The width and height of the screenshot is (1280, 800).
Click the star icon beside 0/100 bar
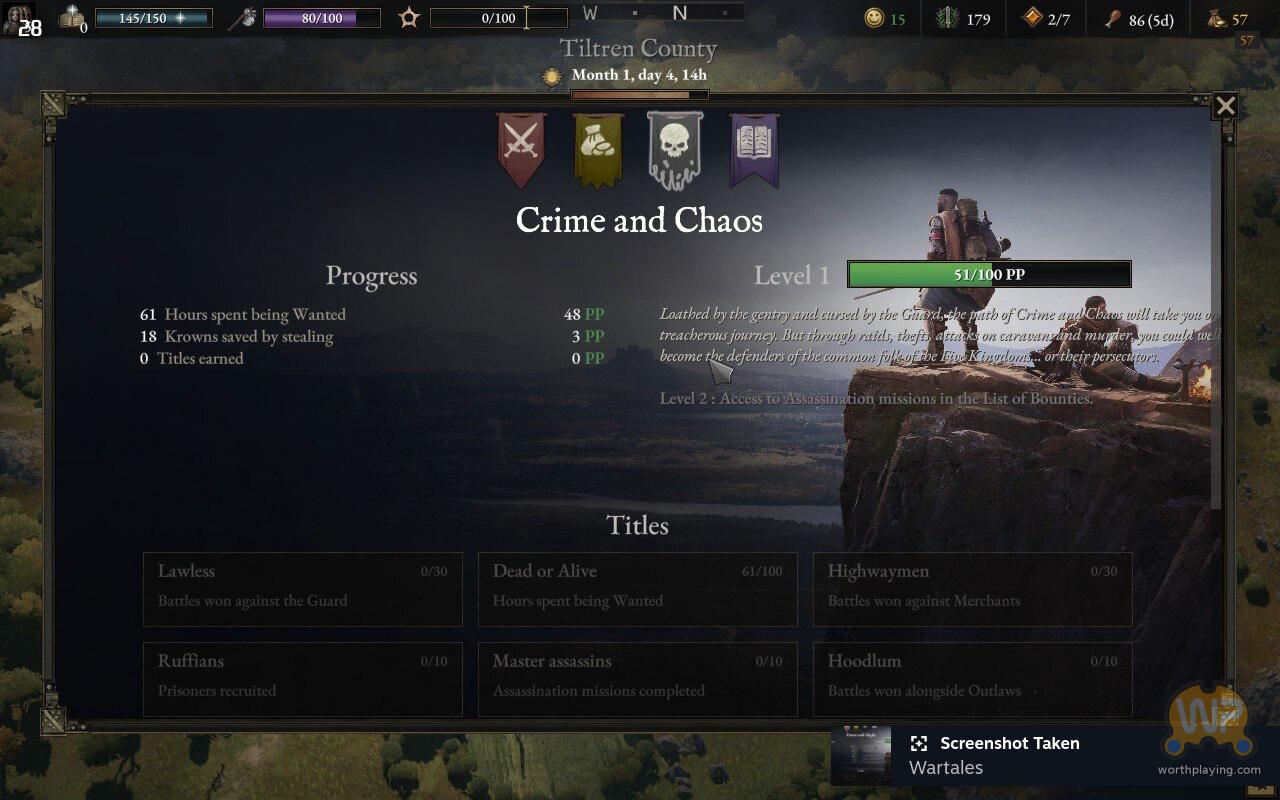coord(409,18)
